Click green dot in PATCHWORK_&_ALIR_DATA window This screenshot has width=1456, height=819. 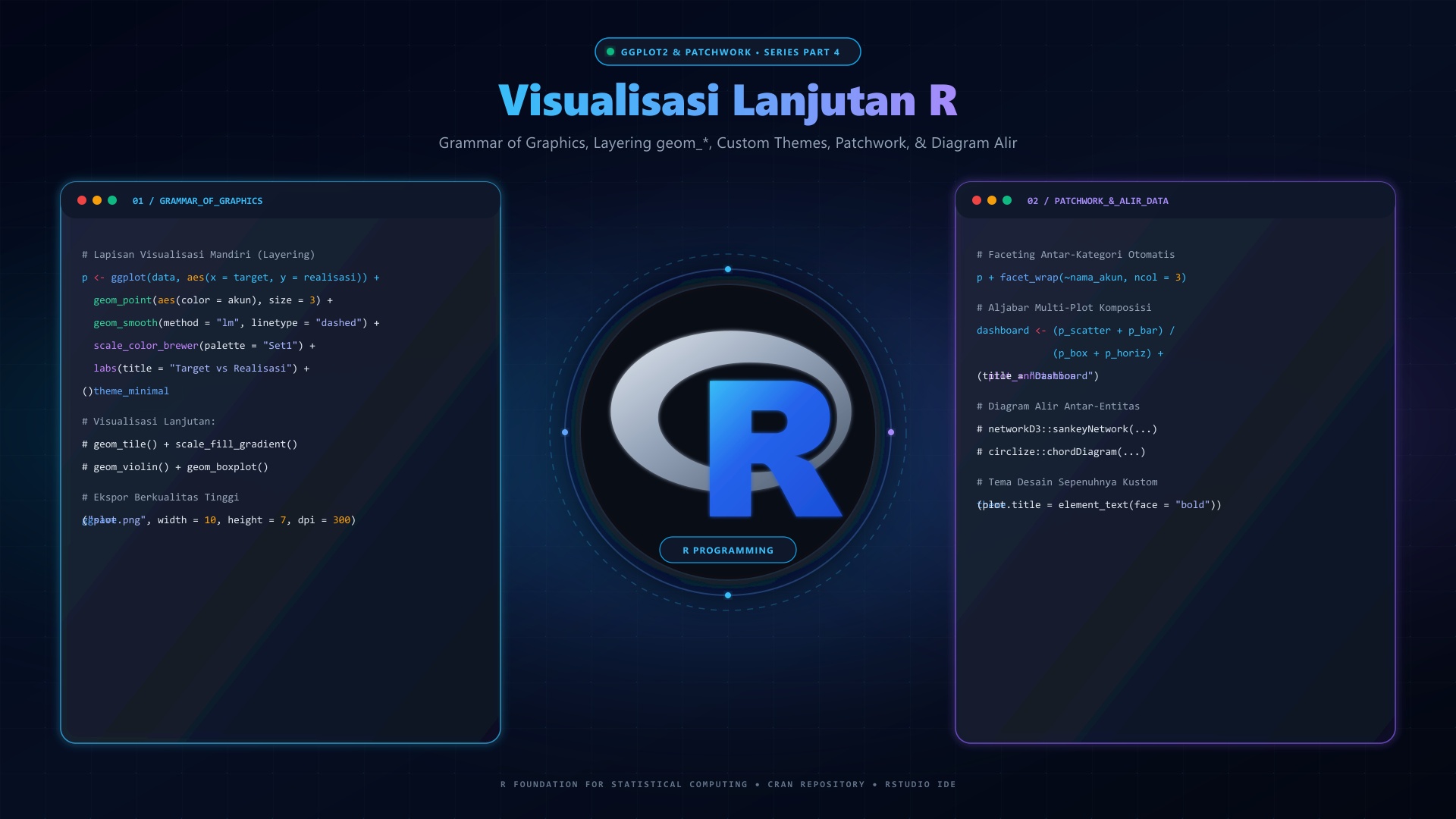1007,200
